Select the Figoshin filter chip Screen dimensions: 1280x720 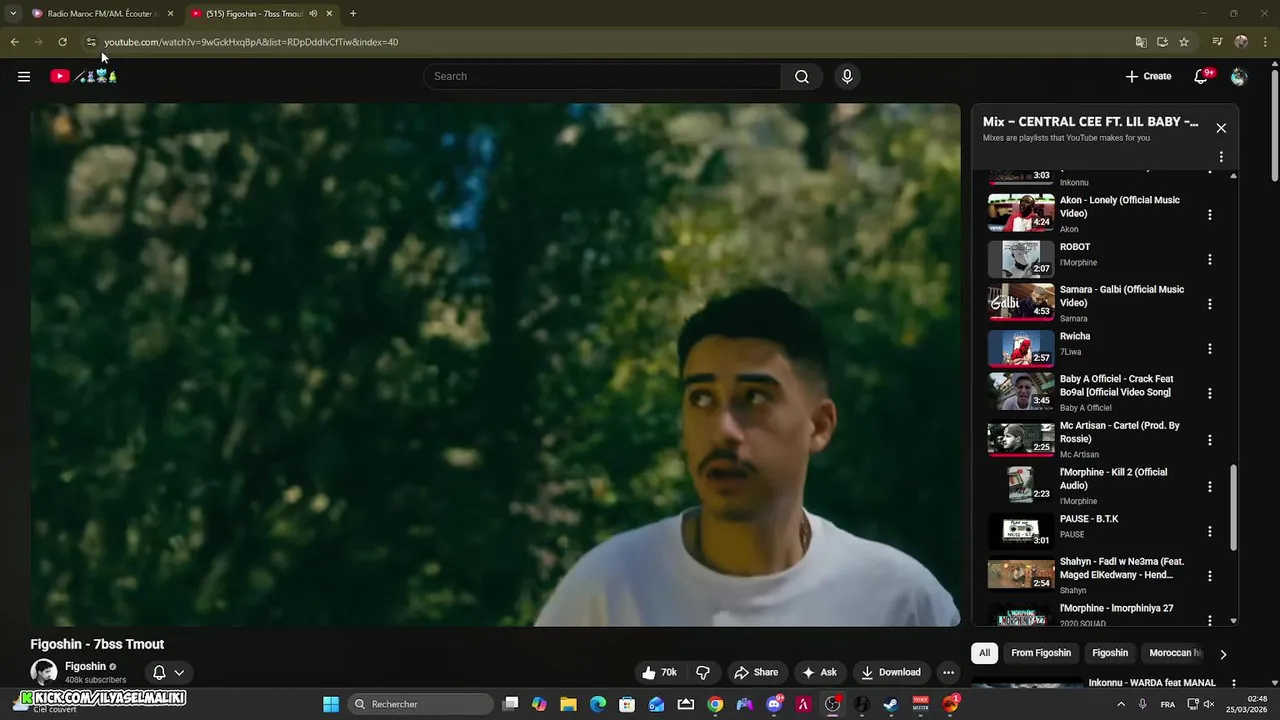click(1110, 653)
